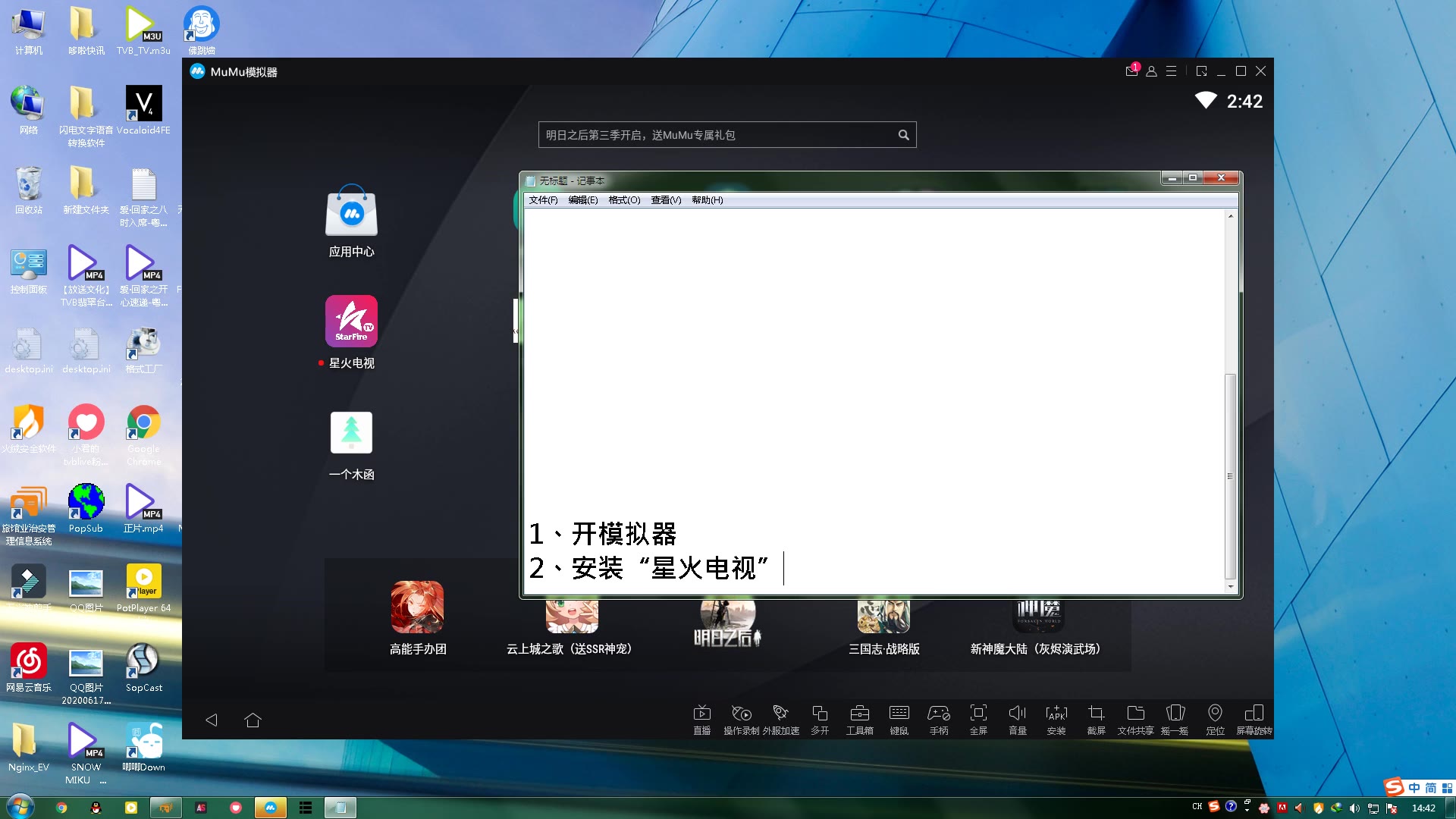Open Notepad 查看(V) menu
Image resolution: width=1456 pixels, height=819 pixels.
coord(666,200)
